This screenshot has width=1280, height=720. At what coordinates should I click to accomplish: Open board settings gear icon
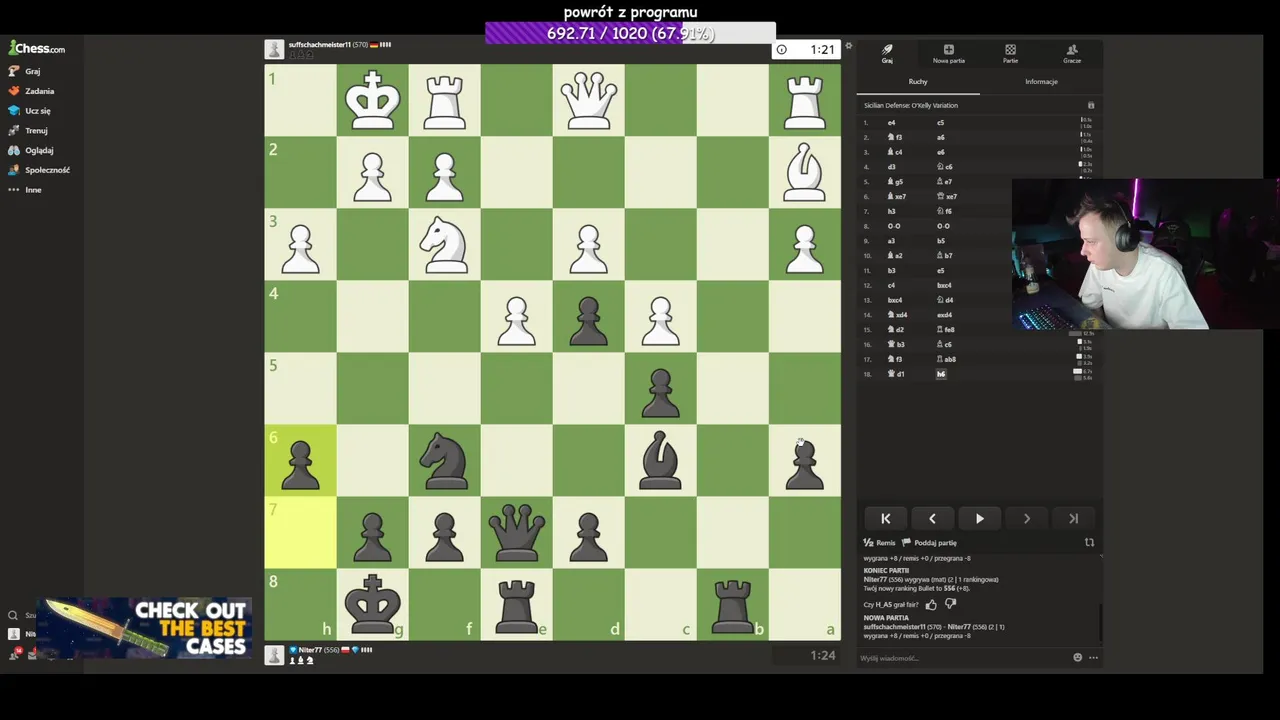pos(848,46)
